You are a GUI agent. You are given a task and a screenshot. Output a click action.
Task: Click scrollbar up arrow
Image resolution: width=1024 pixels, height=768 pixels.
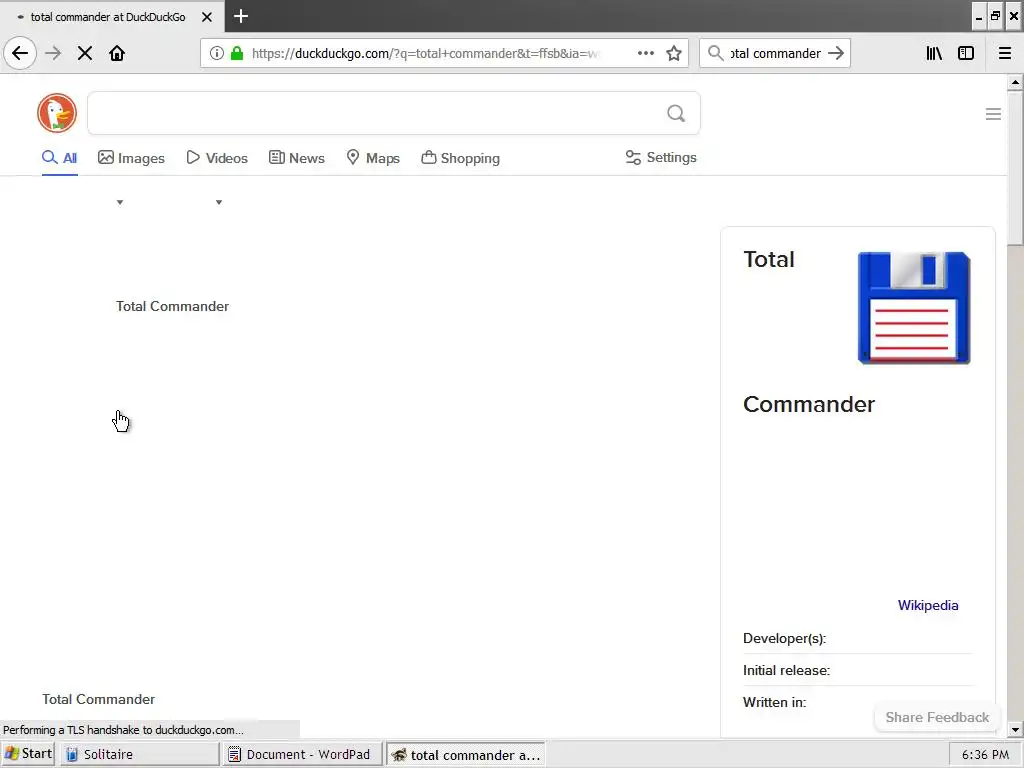pyautogui.click(x=1015, y=82)
